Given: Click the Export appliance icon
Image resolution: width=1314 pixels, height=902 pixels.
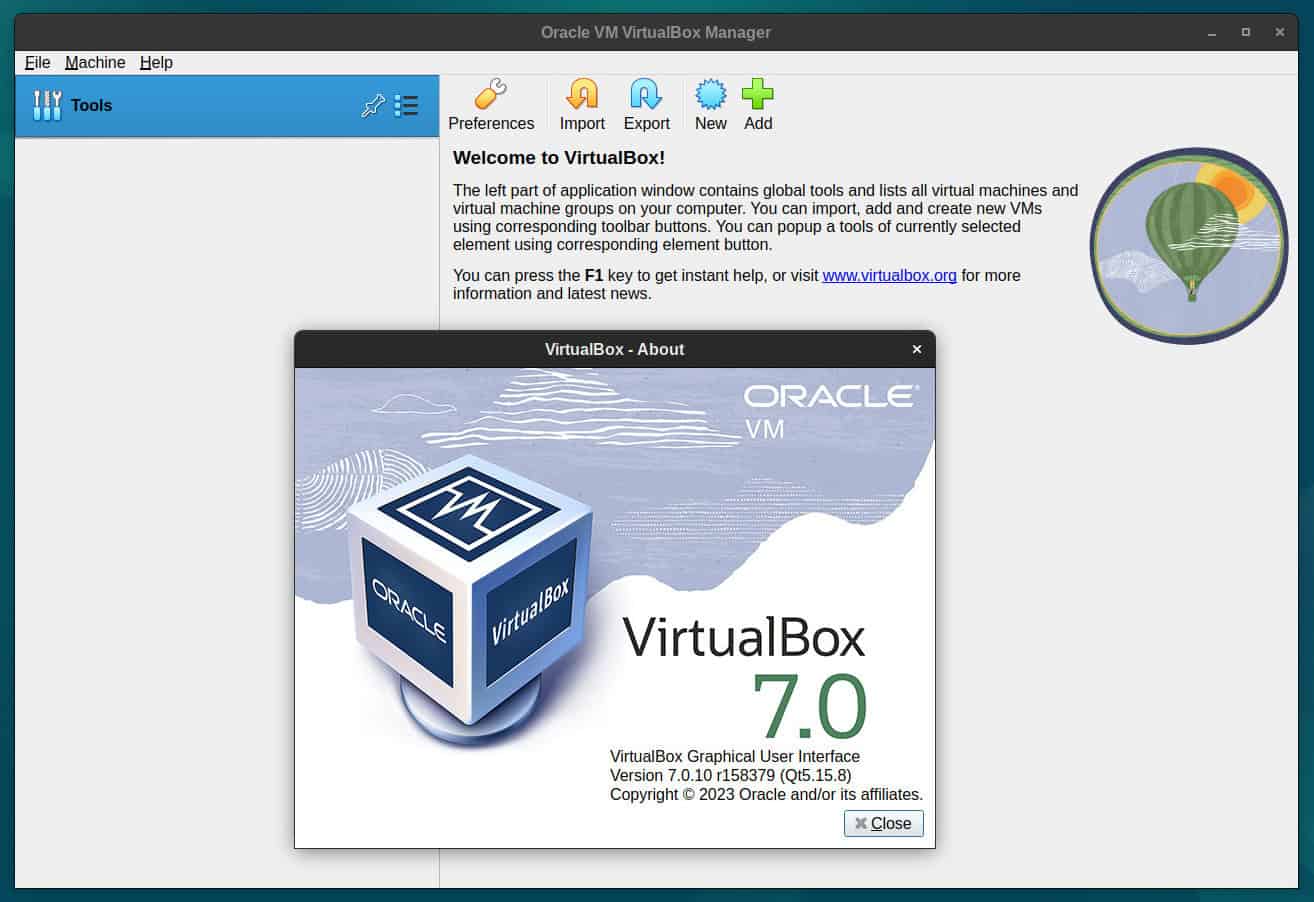Looking at the screenshot, I should point(646,96).
